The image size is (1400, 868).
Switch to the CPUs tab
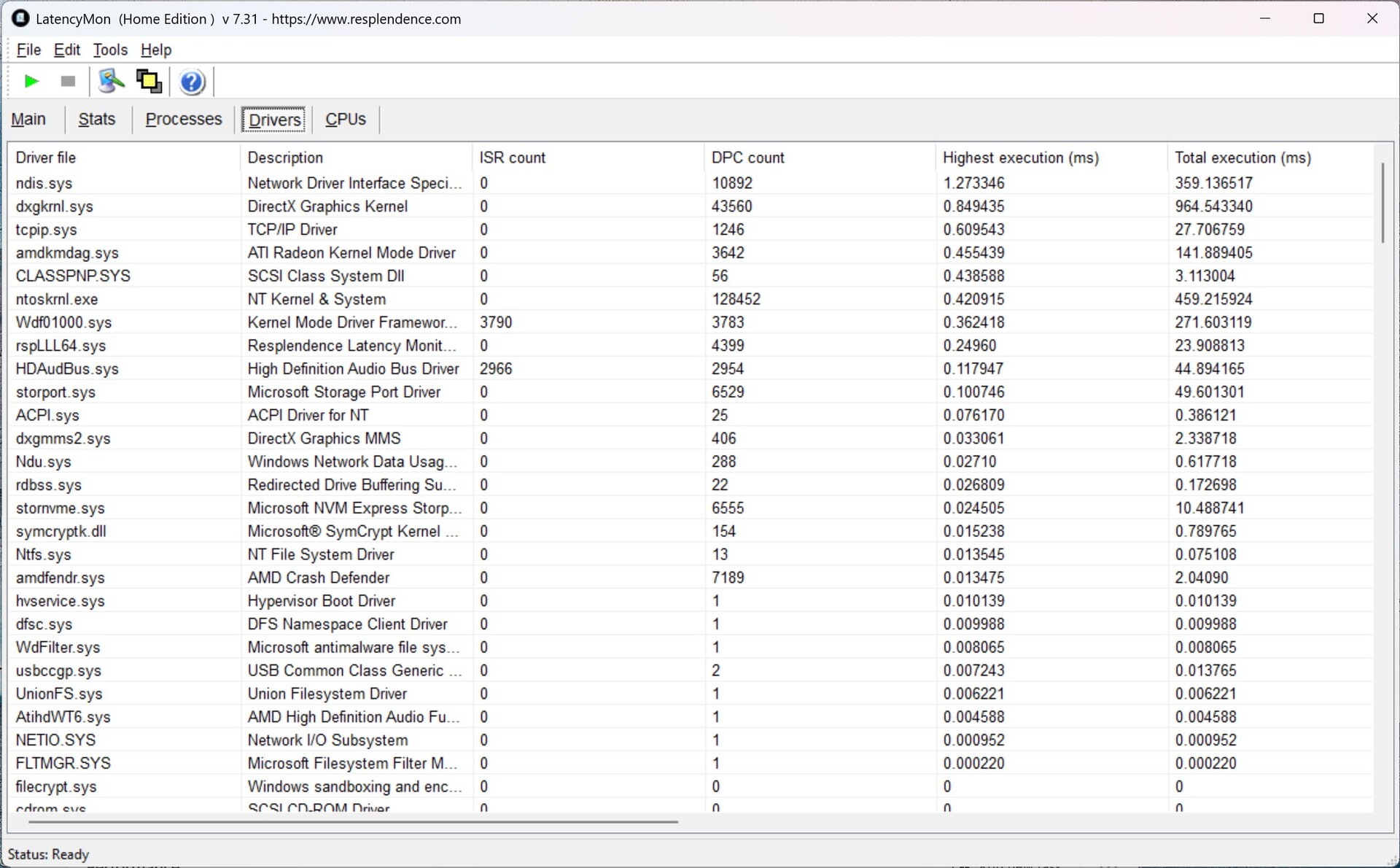[346, 119]
